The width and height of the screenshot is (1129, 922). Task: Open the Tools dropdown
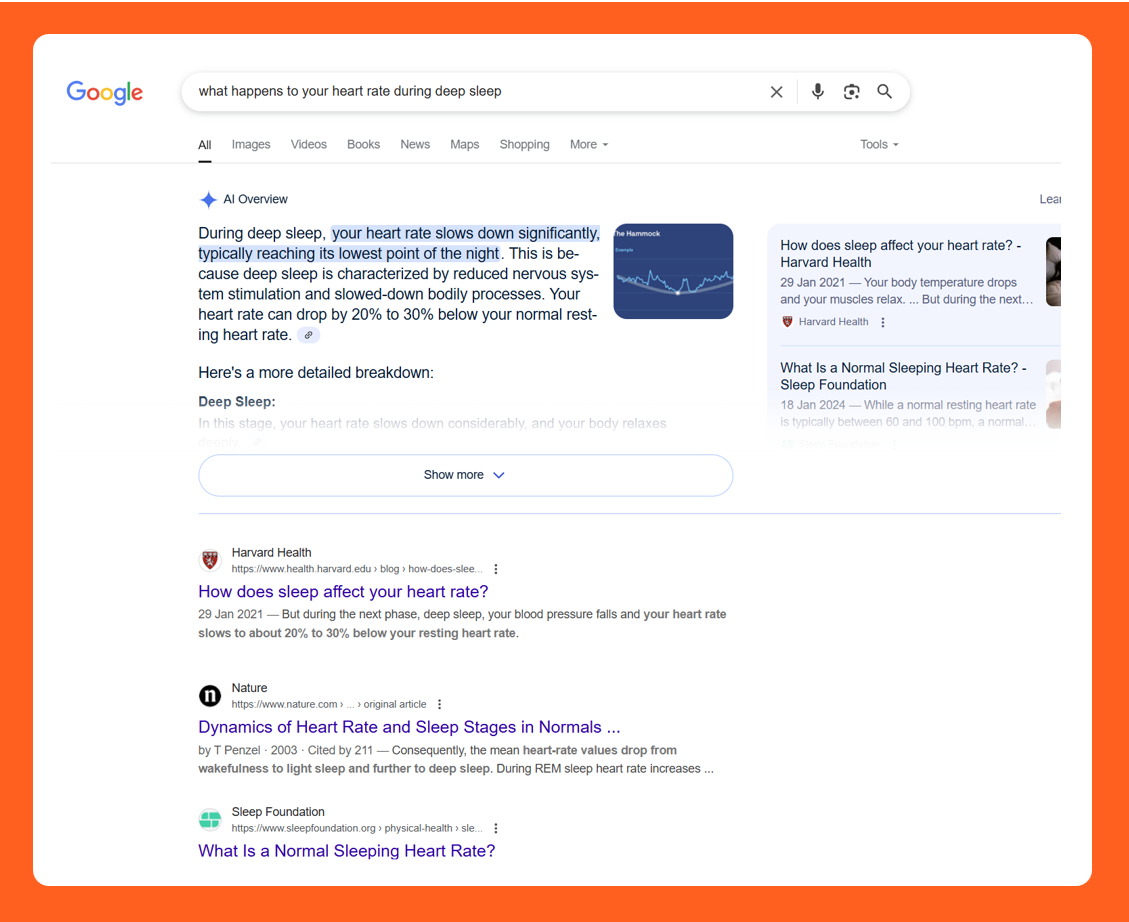pos(879,145)
